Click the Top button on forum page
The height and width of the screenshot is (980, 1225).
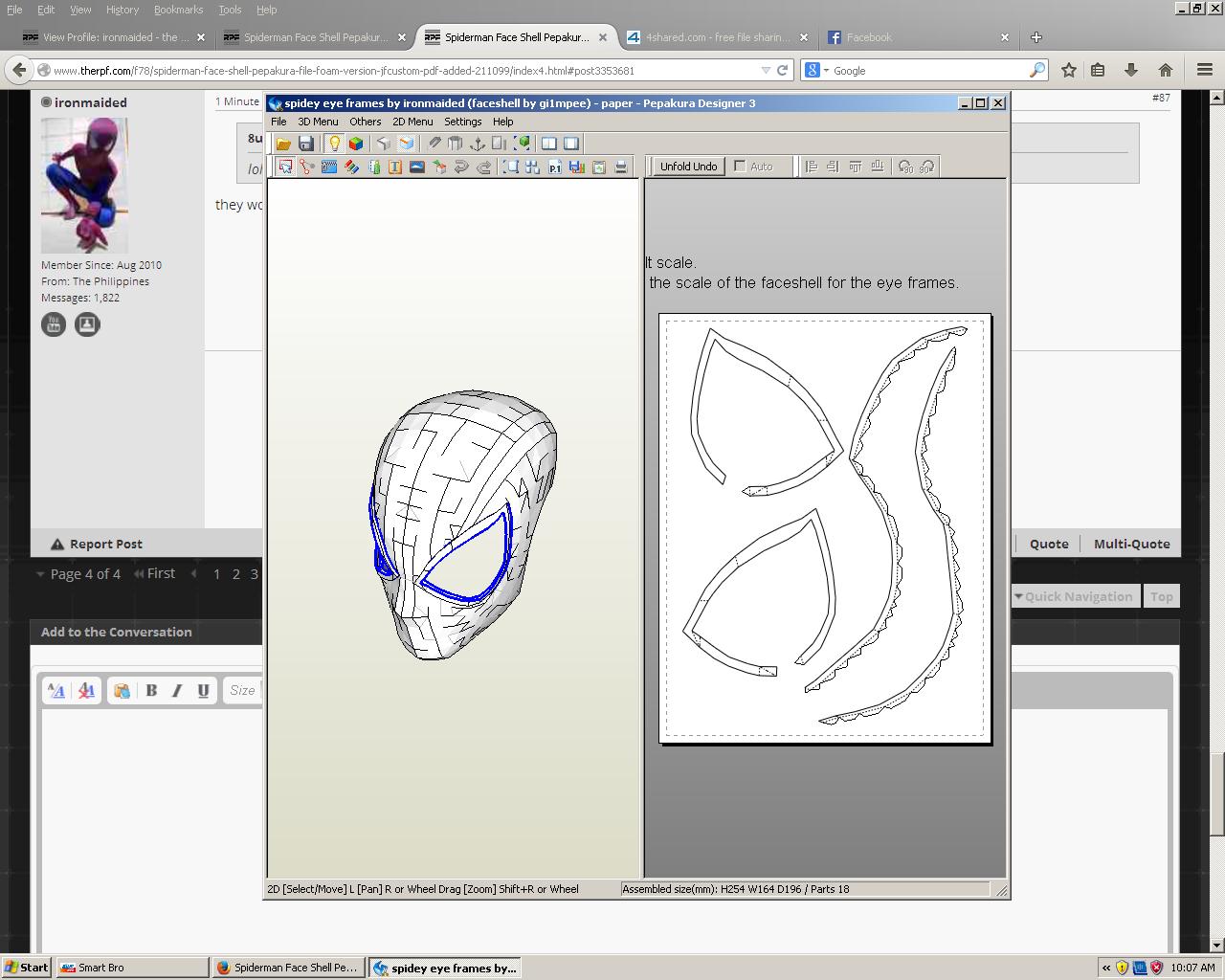point(1162,596)
